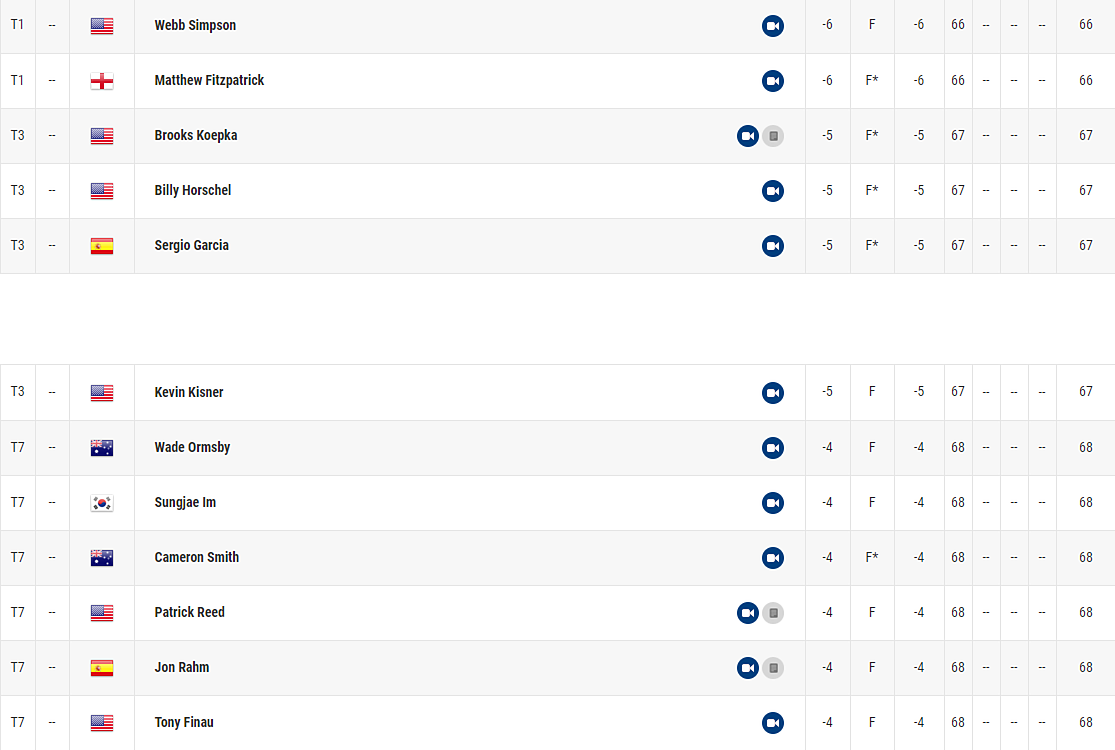The width and height of the screenshot is (1115, 750).
Task: Click the South Korean flag beside Sungjae Im
Action: 102,503
